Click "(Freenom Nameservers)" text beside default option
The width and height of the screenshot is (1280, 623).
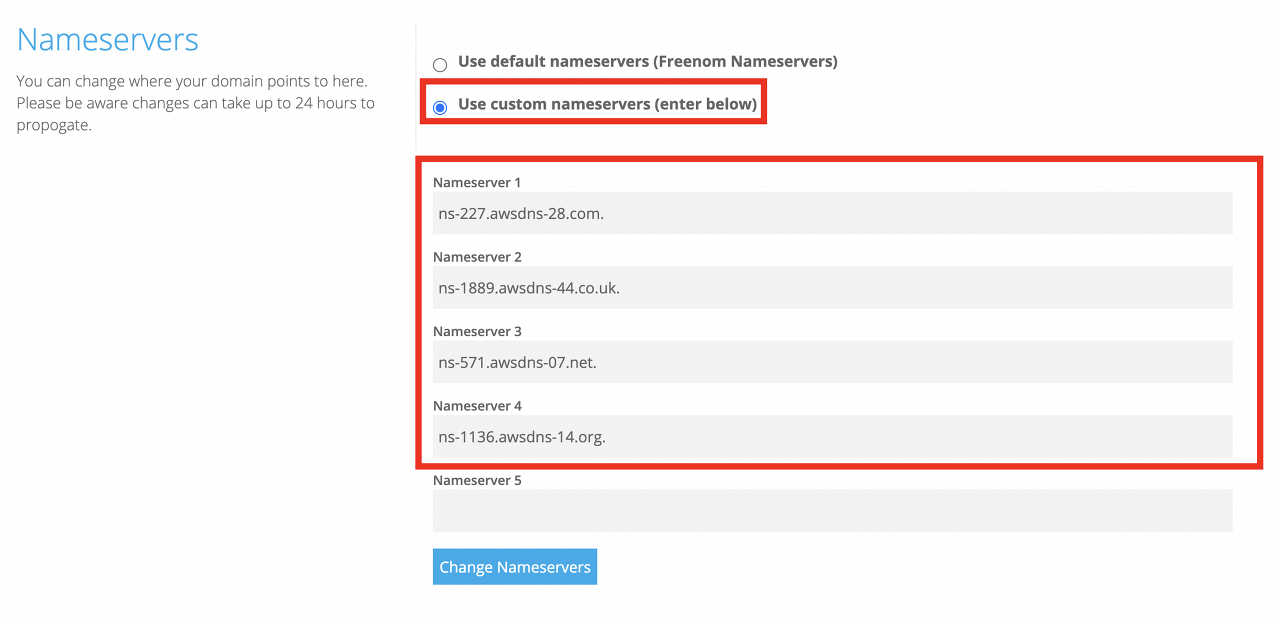tap(745, 61)
